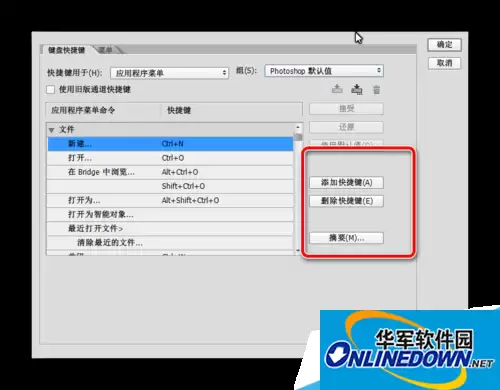
Task: Select the 打开为智能对象... row
Action: click(x=170, y=214)
